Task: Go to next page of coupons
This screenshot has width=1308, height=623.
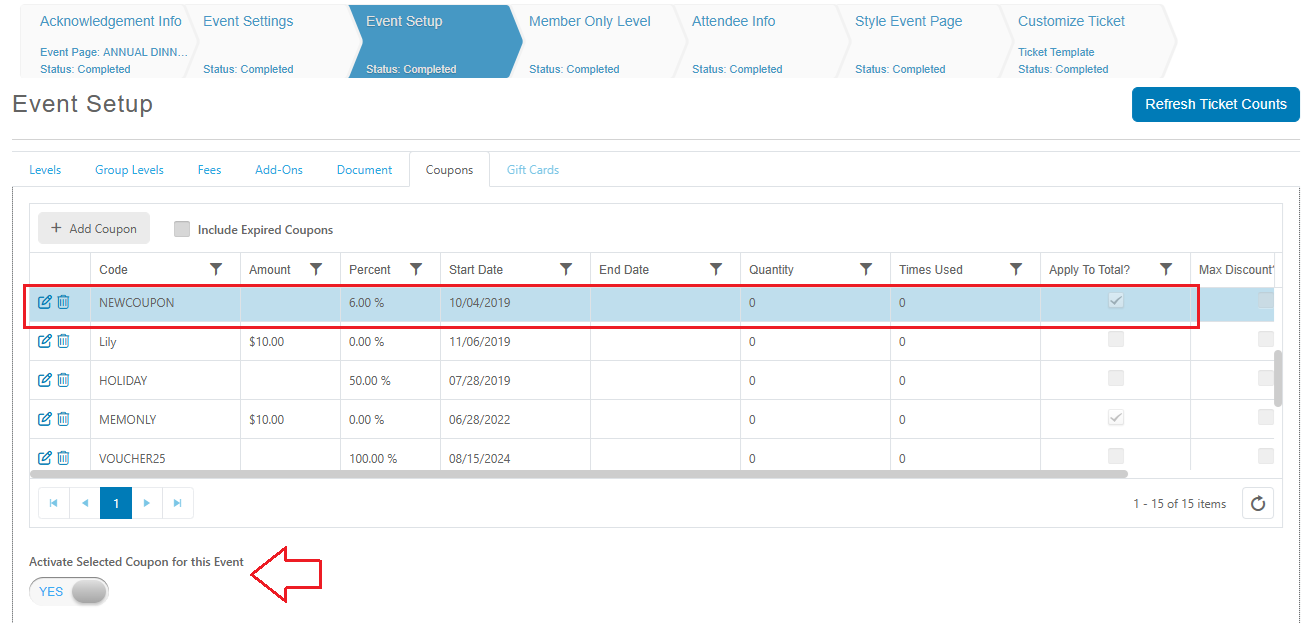Action: click(x=147, y=503)
